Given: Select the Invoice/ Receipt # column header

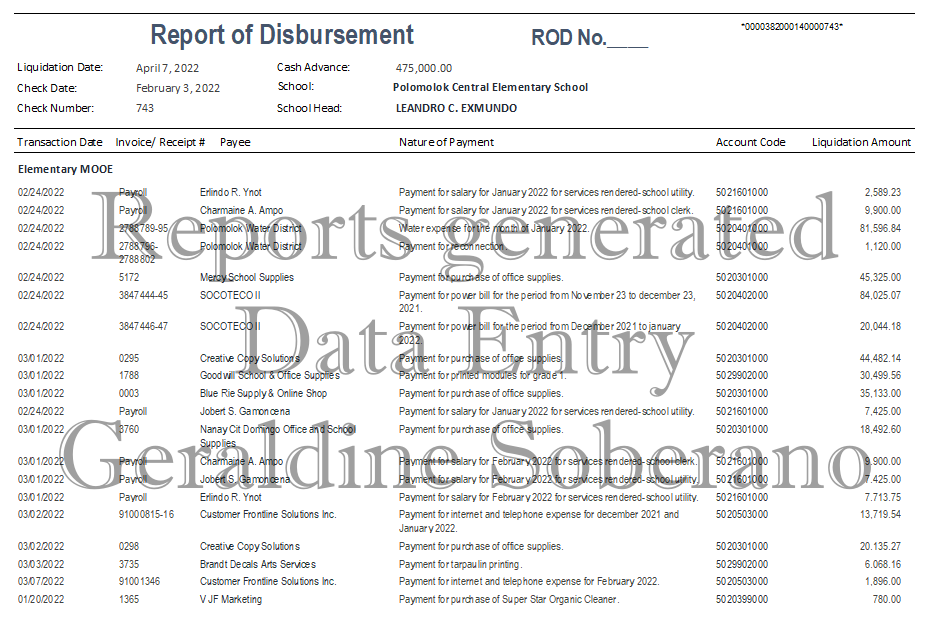Looking at the screenshot, I should coord(160,142).
